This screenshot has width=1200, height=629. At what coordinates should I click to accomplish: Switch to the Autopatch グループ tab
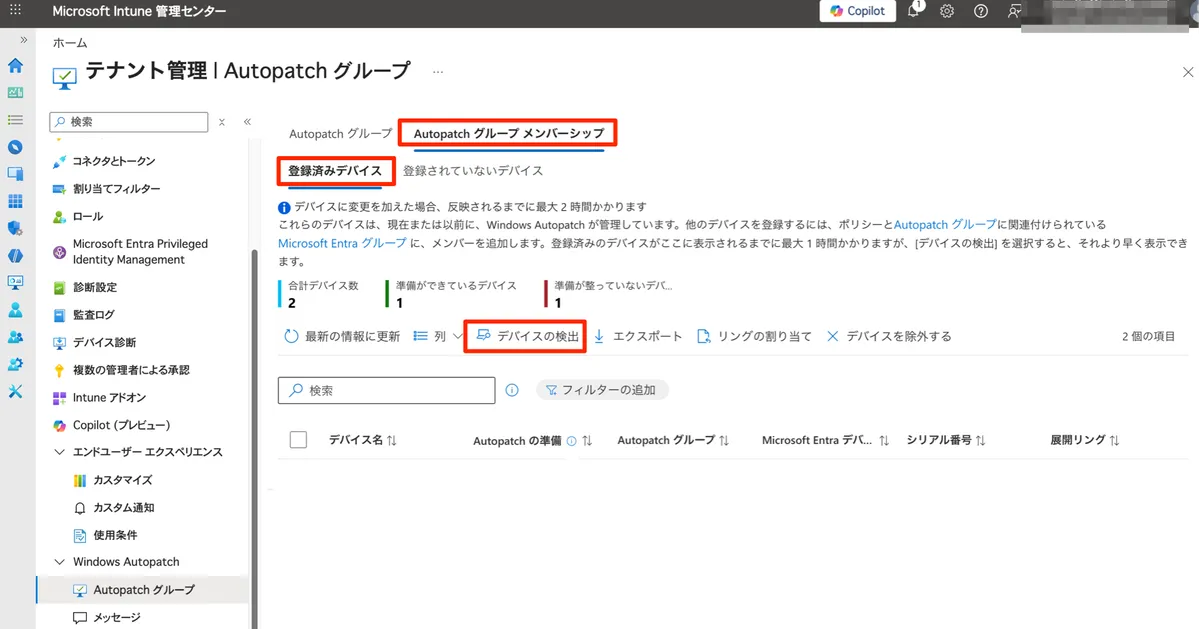coord(340,134)
